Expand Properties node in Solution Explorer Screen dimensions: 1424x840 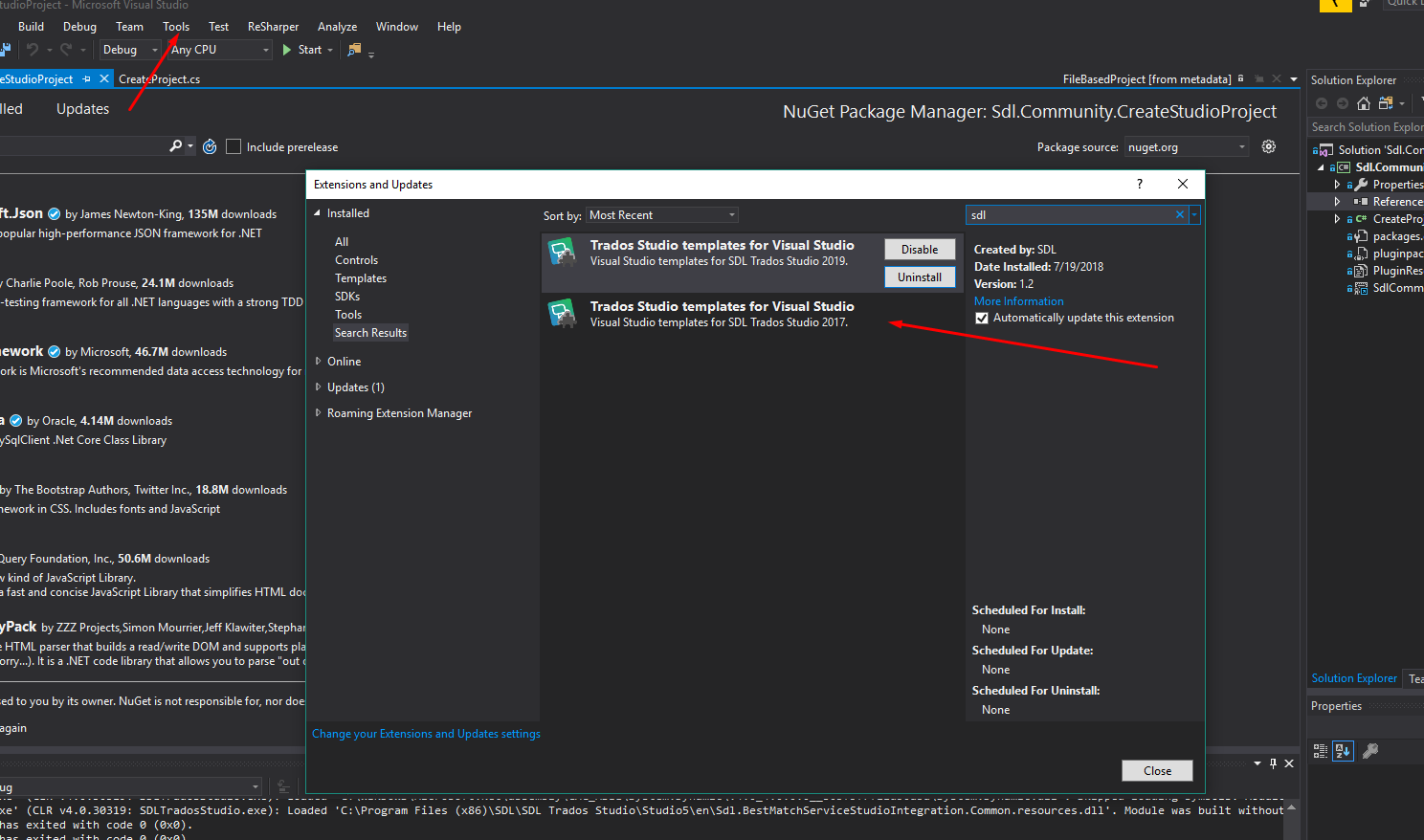pos(1337,185)
